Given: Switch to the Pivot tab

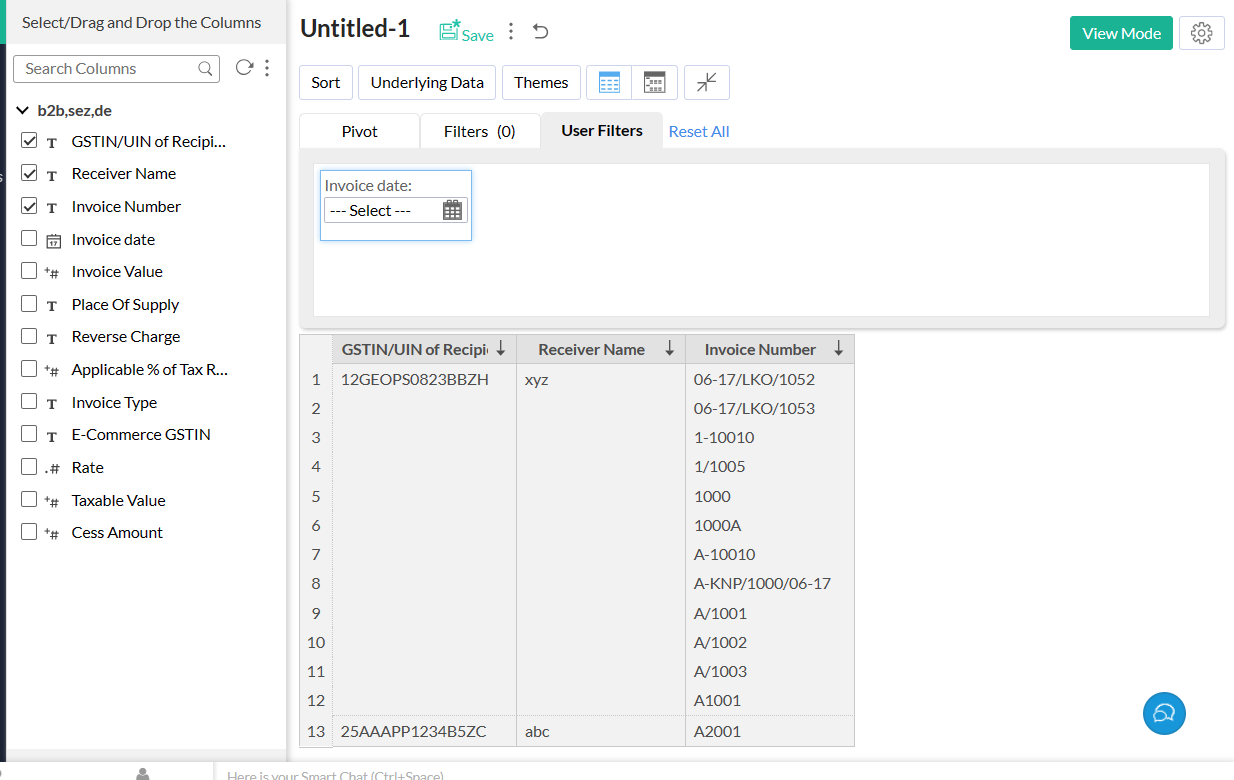Looking at the screenshot, I should (360, 131).
